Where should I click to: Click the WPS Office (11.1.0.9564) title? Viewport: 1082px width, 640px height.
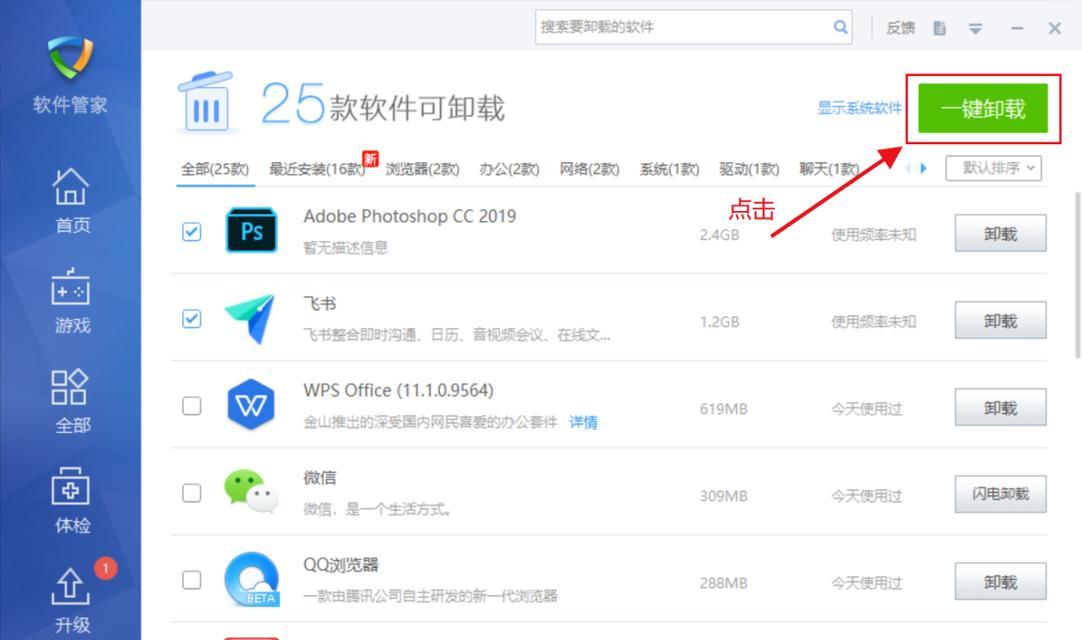(398, 390)
